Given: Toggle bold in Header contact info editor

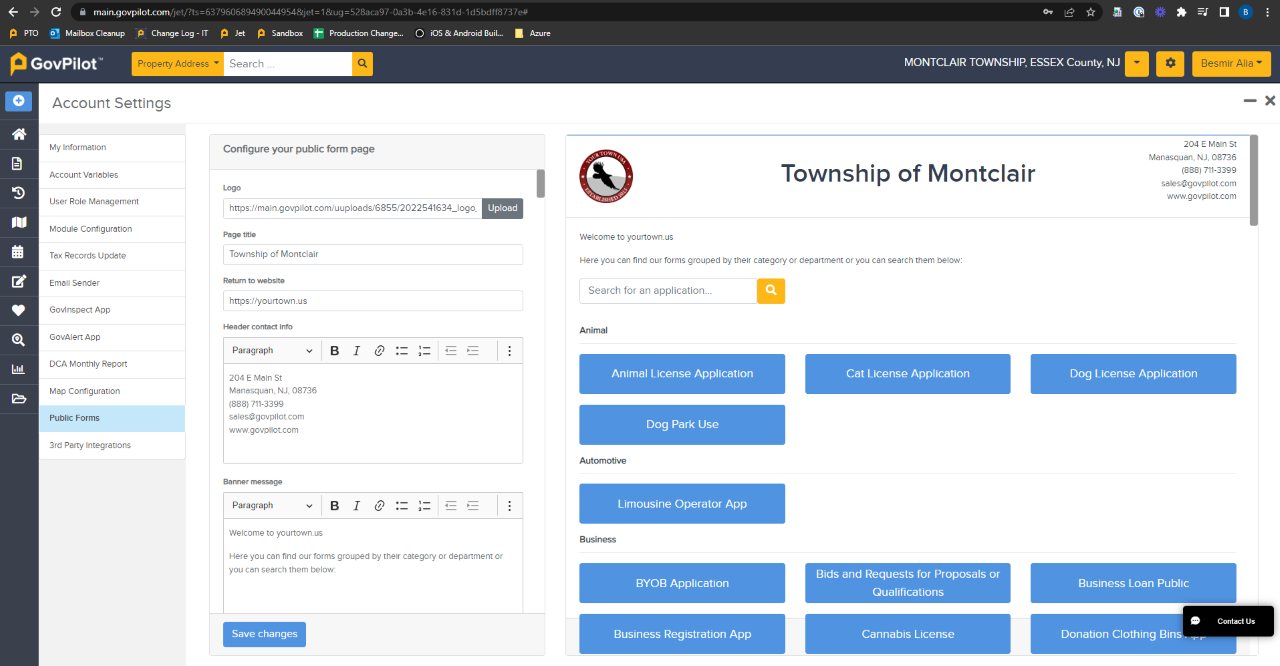Looking at the screenshot, I should tap(335, 351).
